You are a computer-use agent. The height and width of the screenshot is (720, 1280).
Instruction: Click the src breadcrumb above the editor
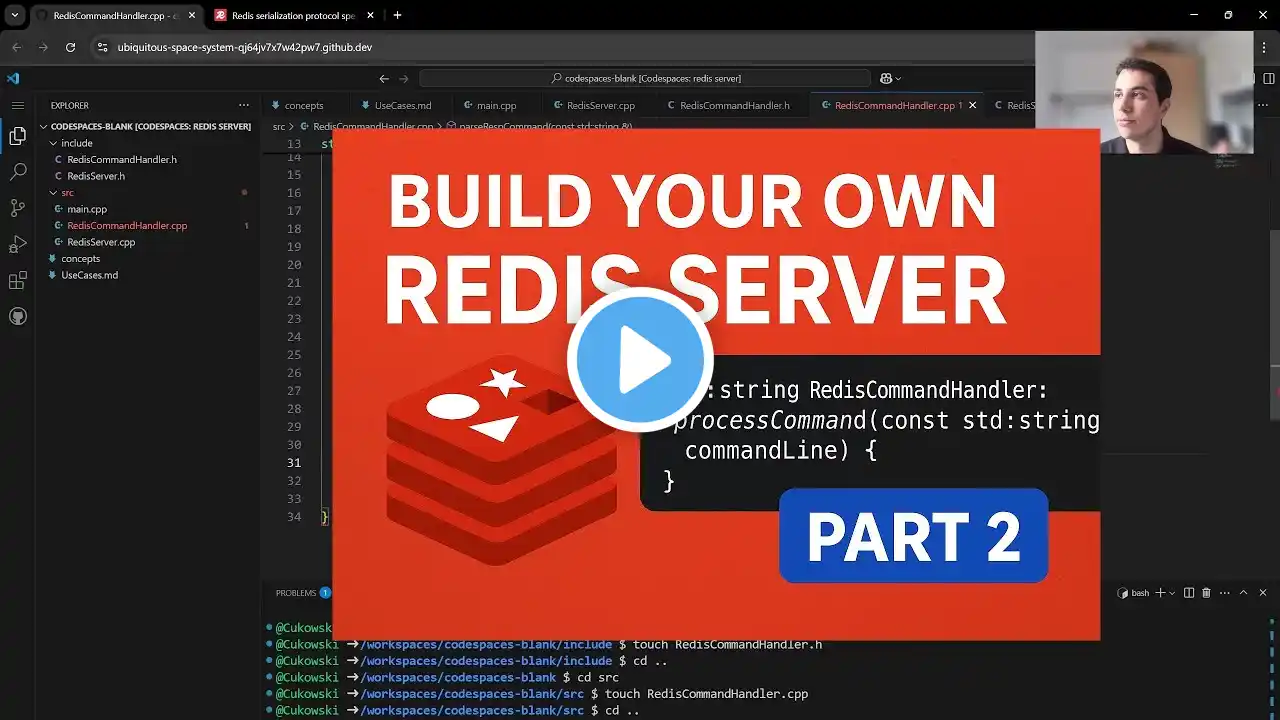279,127
